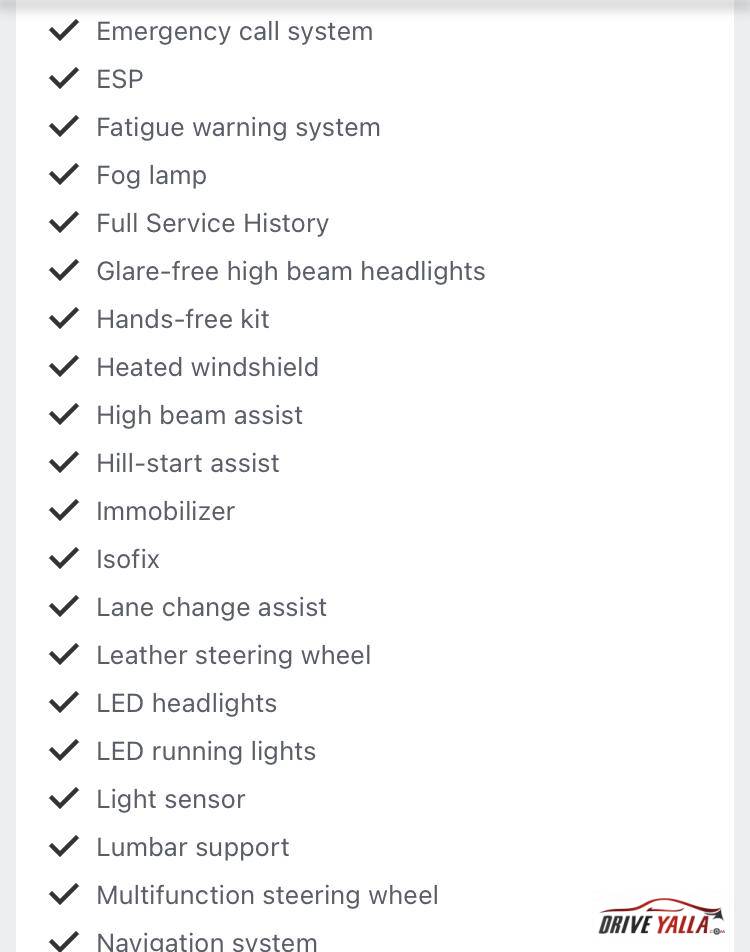
Task: Select the Hands-free kit entry
Action: pos(183,319)
